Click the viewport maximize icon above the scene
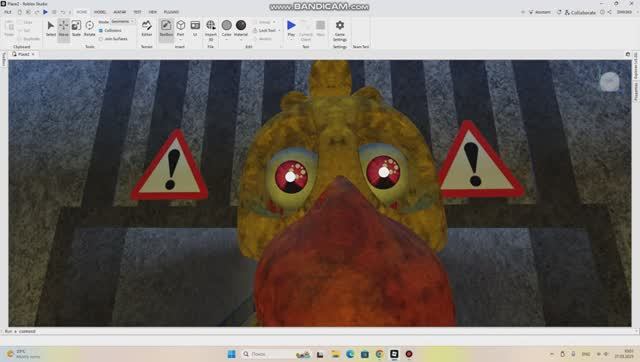The image size is (640, 362). pyautogui.click(x=628, y=54)
